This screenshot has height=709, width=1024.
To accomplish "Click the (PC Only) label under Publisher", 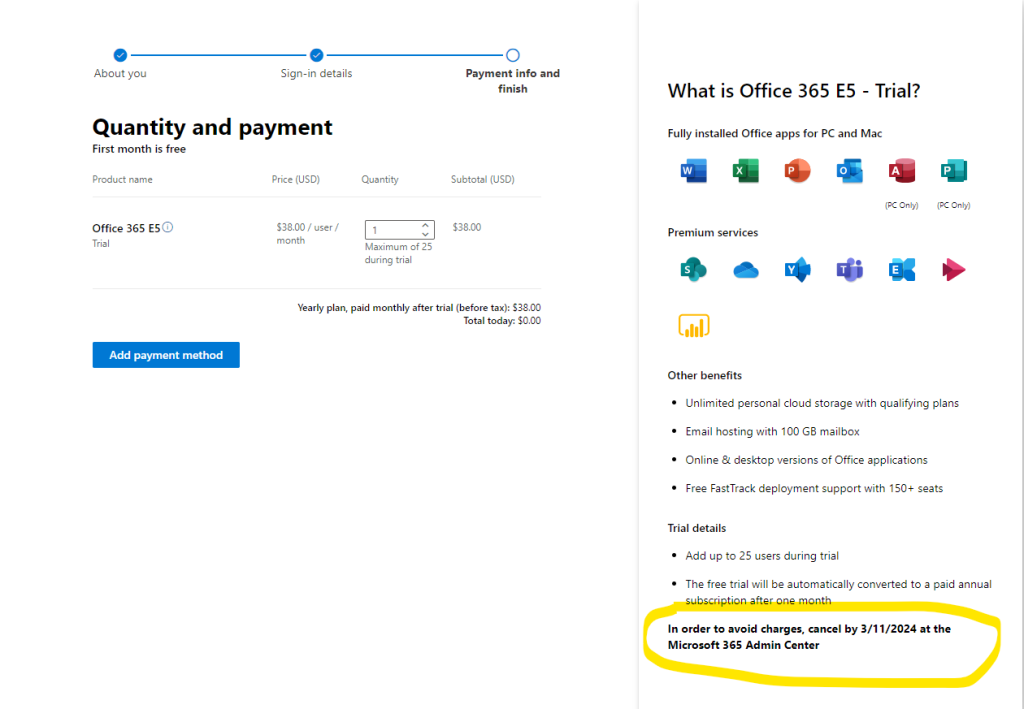I will point(953,205).
